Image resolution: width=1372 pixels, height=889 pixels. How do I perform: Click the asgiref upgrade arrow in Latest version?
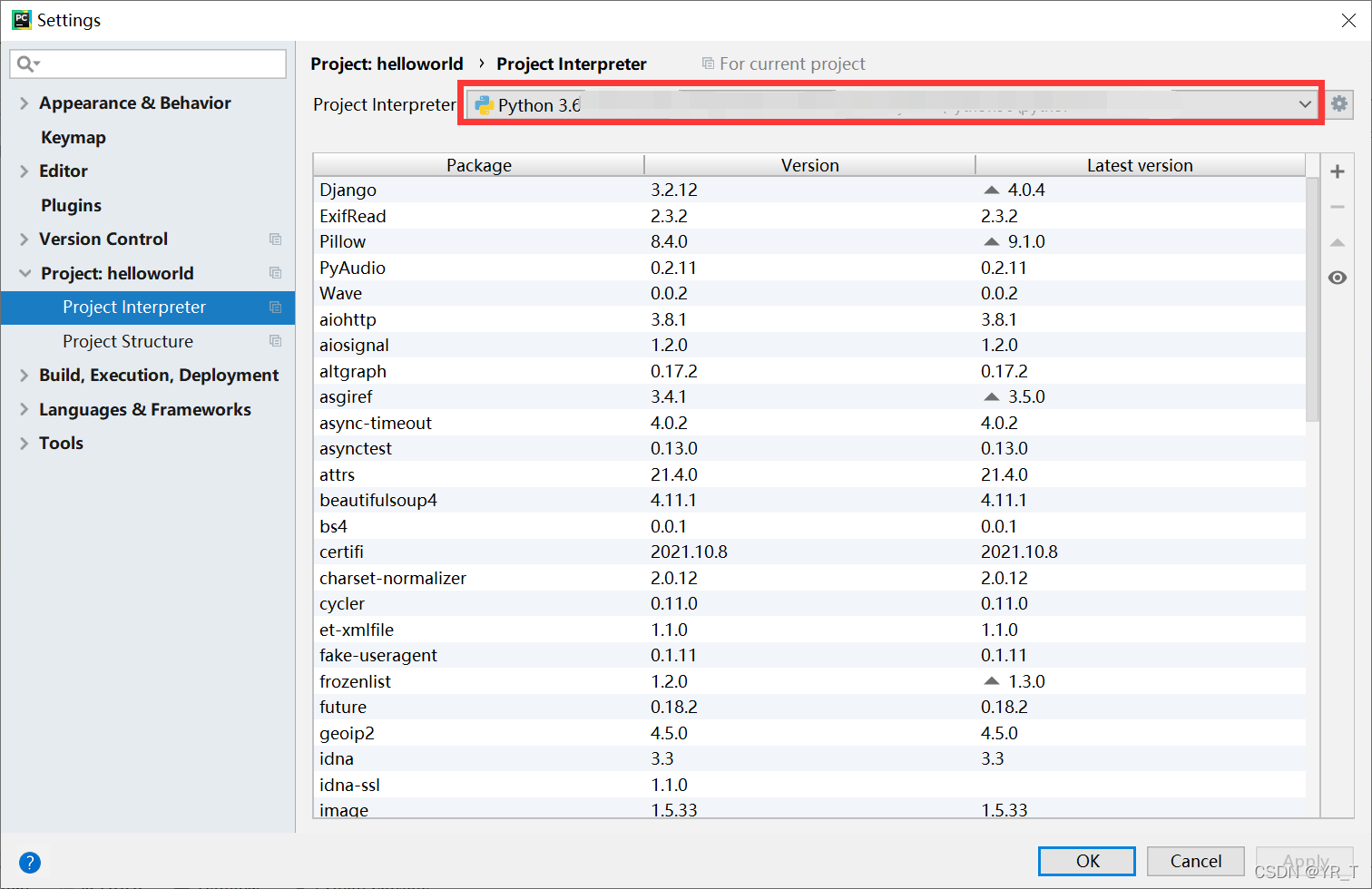992,396
